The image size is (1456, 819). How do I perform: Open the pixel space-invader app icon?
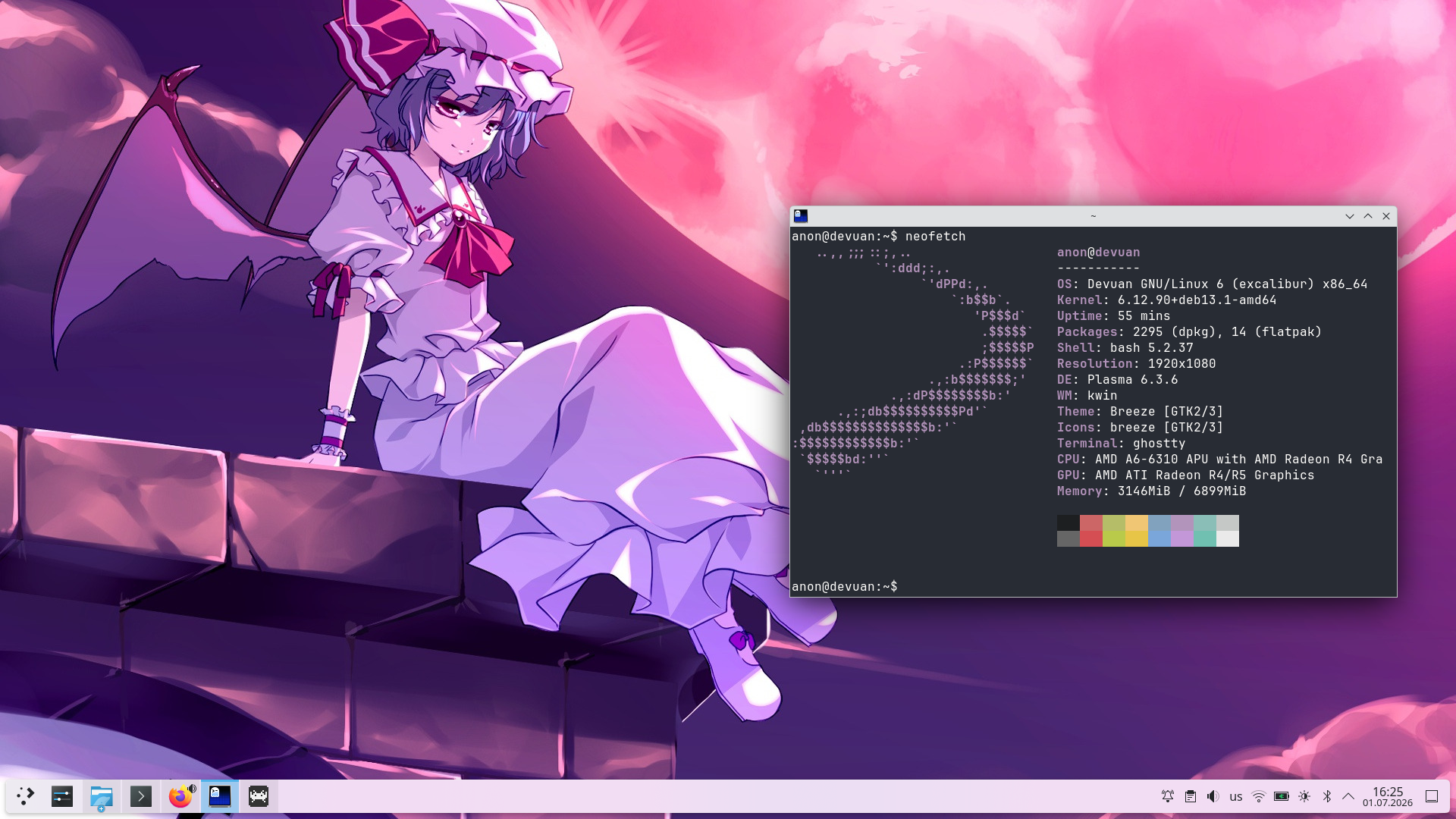pos(259,796)
